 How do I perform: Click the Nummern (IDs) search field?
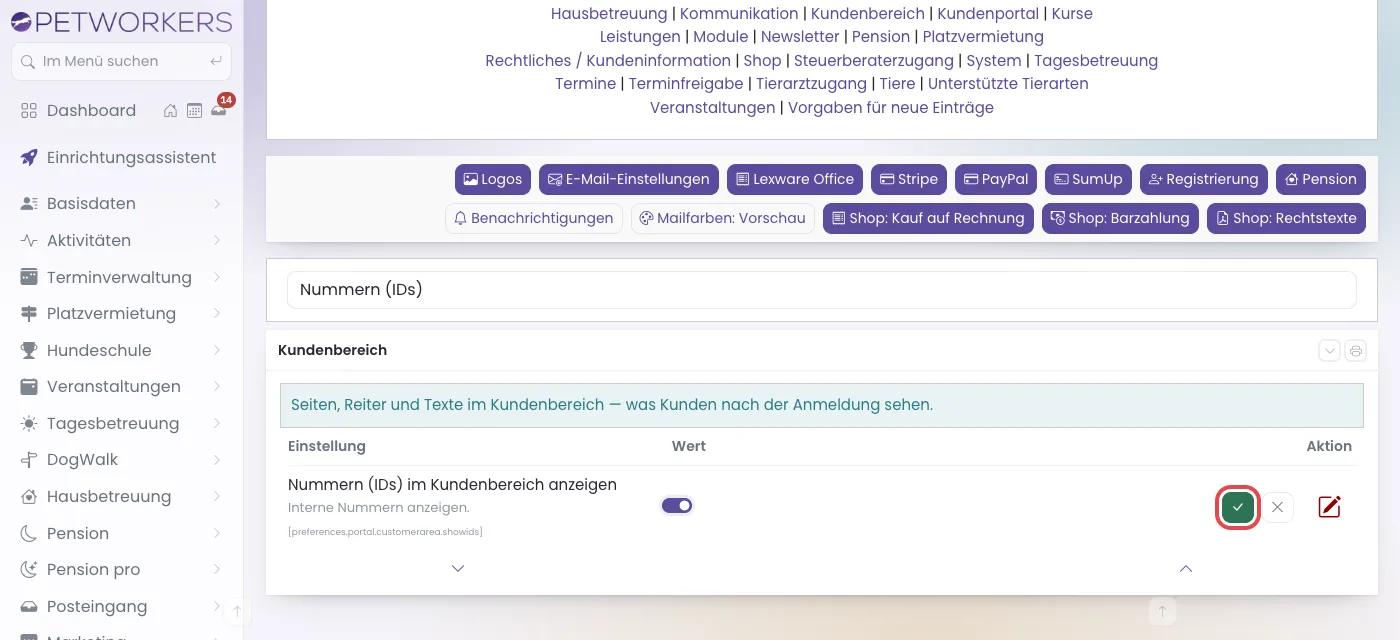pos(822,289)
